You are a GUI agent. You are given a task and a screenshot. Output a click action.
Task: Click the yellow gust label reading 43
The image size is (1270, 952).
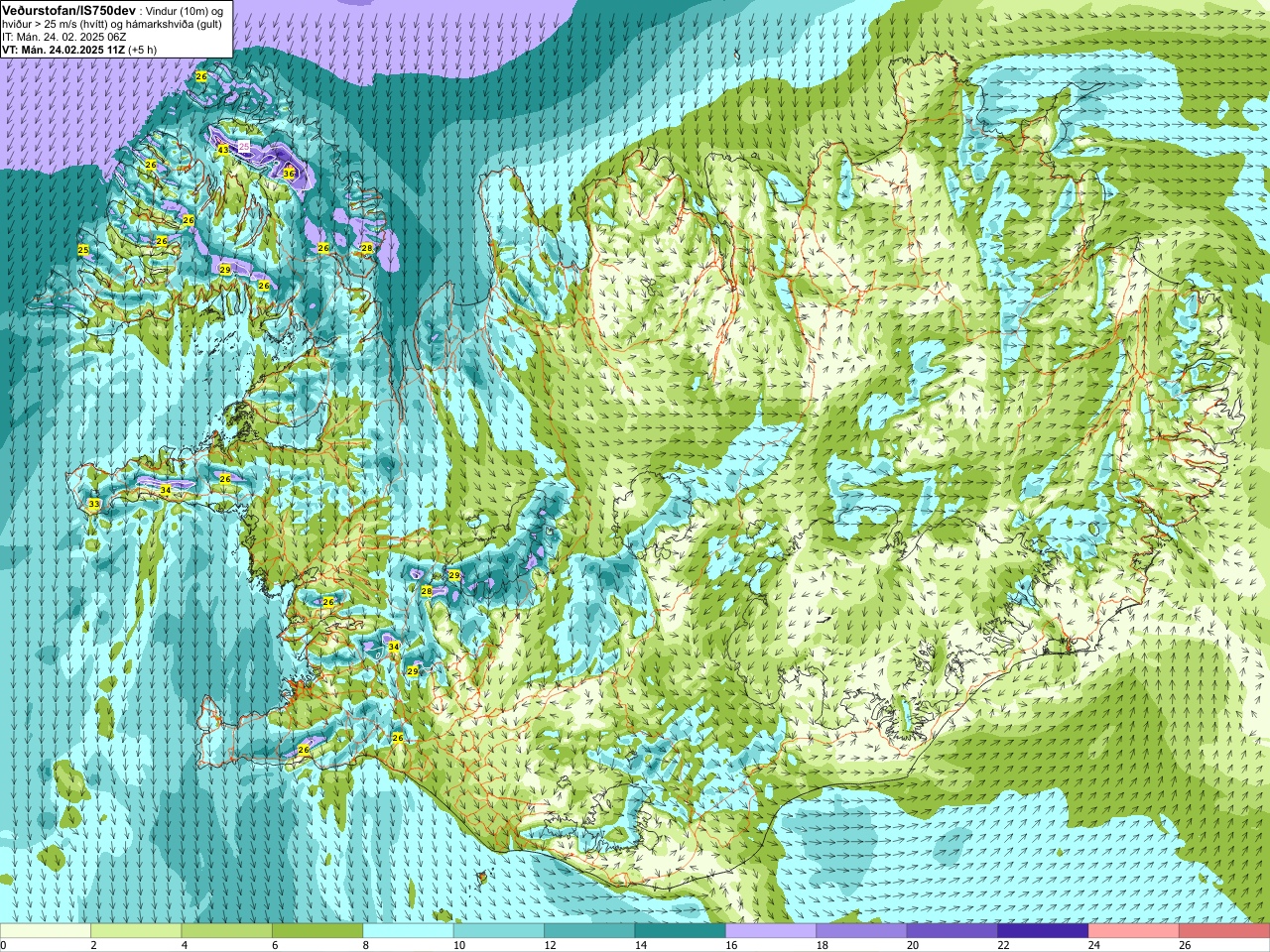[223, 150]
